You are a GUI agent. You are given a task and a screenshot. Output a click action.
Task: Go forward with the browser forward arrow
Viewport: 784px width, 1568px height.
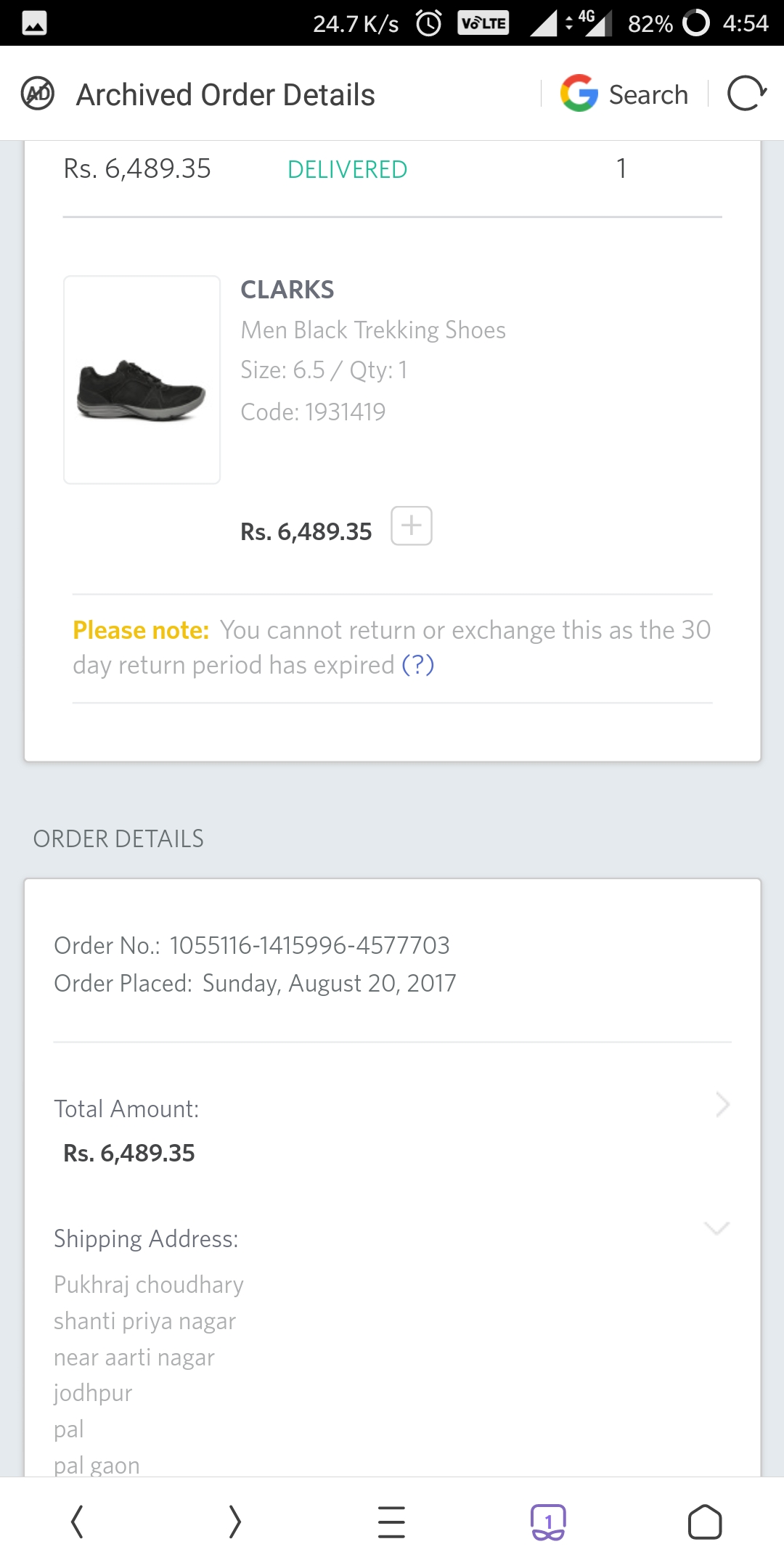[x=234, y=1522]
